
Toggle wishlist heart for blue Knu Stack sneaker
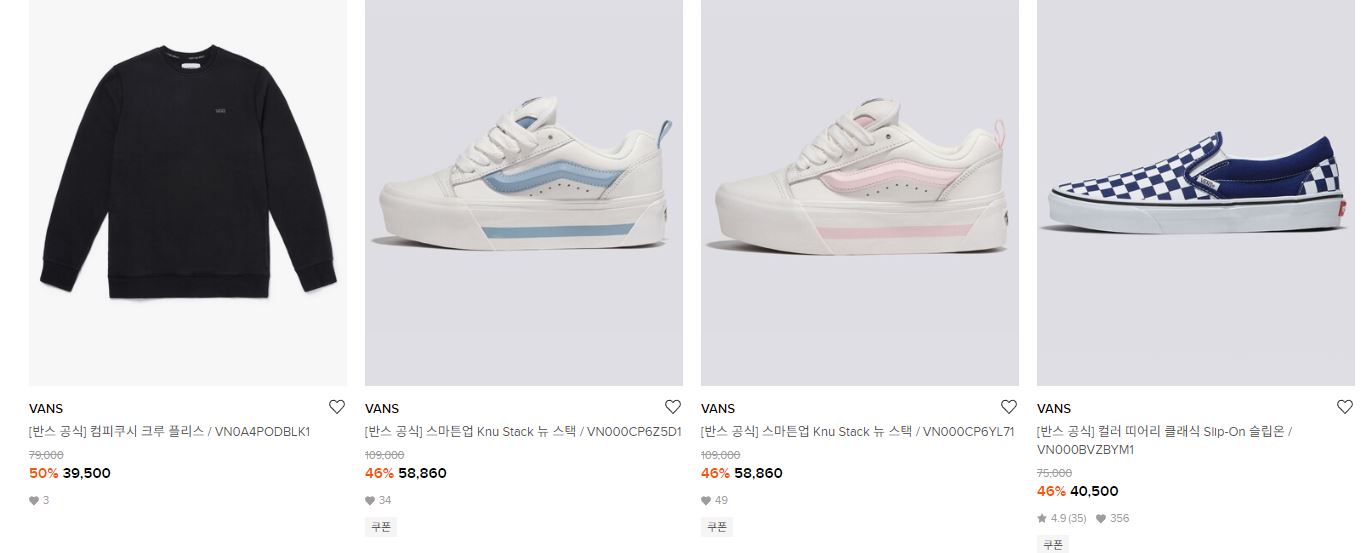673,407
